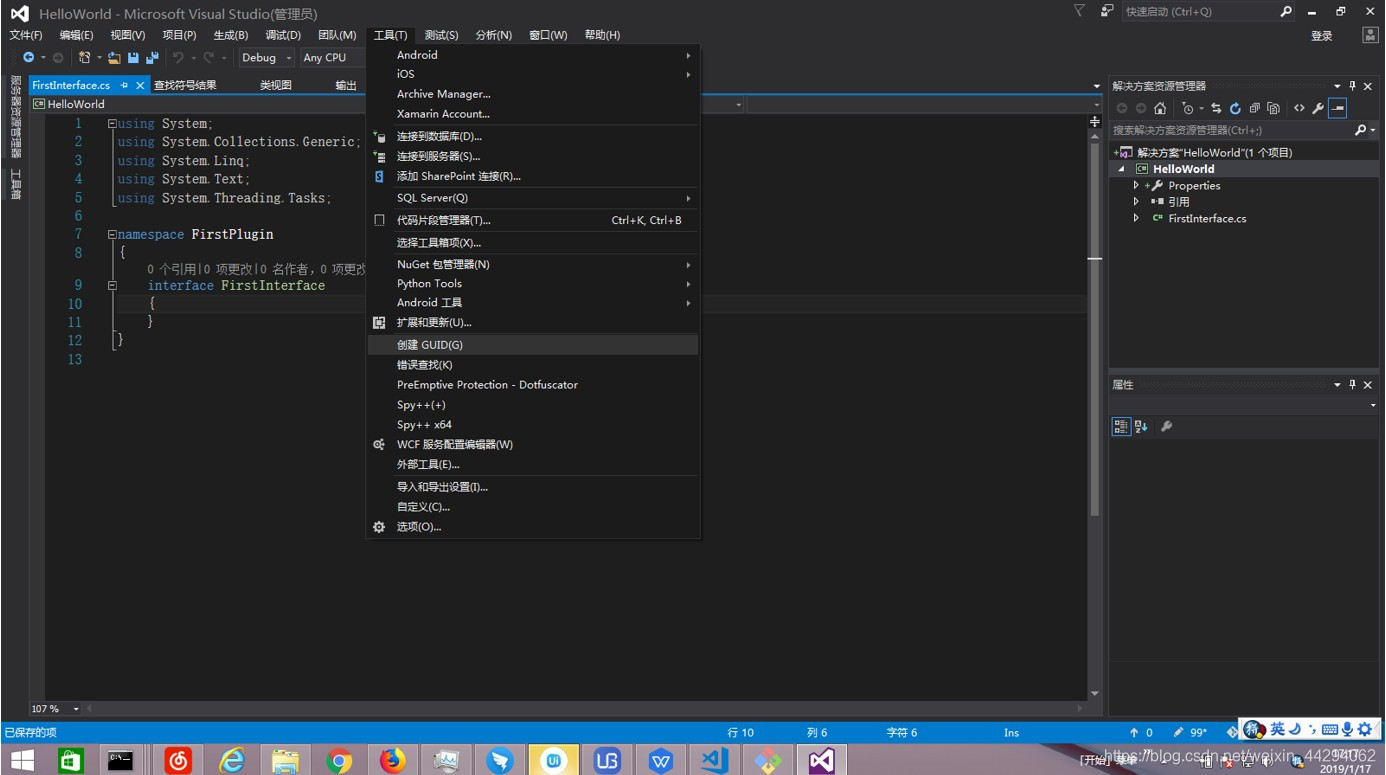Click 连接到数据库(D)... entry
Screen dimensions: 1386x775
tap(534, 137)
